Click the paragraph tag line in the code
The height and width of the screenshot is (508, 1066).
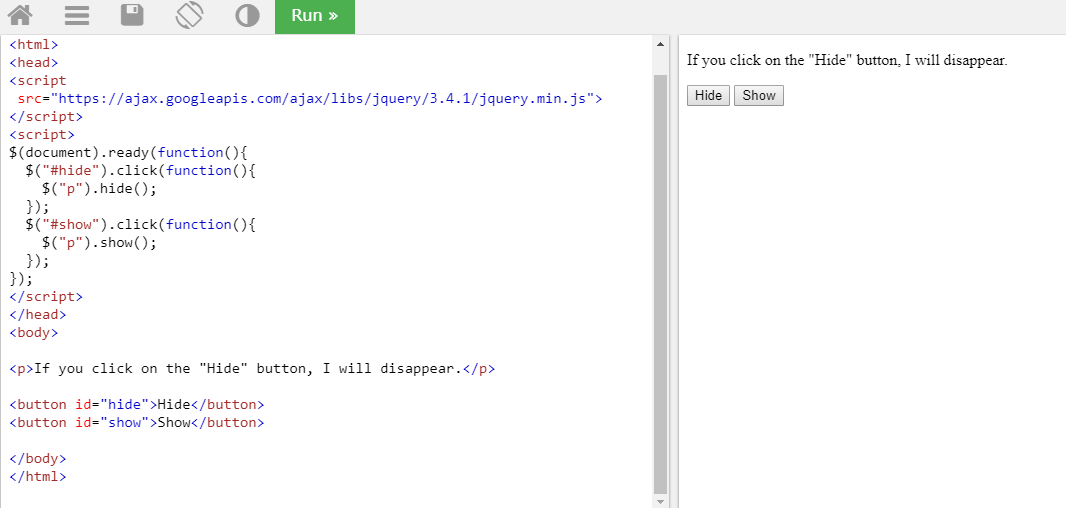coord(252,369)
